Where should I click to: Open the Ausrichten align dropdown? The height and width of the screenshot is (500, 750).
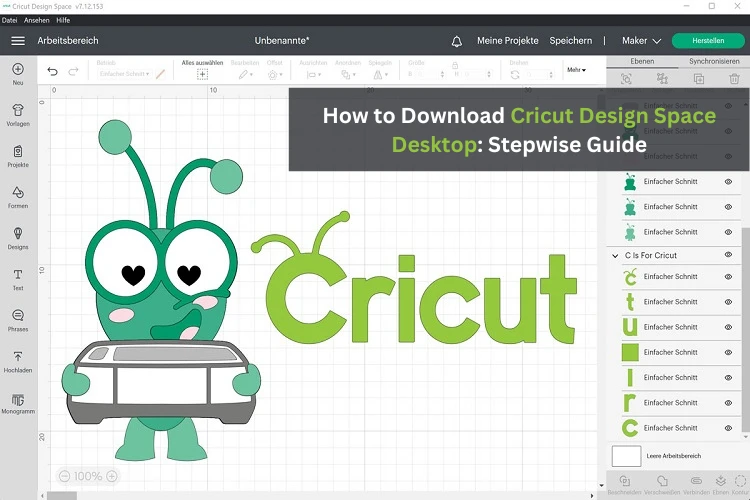[x=314, y=75]
